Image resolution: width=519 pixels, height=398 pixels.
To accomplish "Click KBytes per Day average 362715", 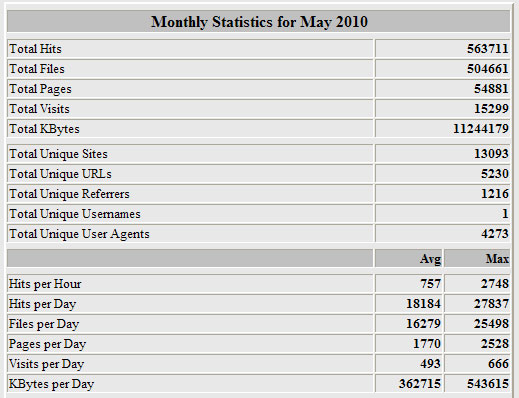I will click(x=420, y=384).
